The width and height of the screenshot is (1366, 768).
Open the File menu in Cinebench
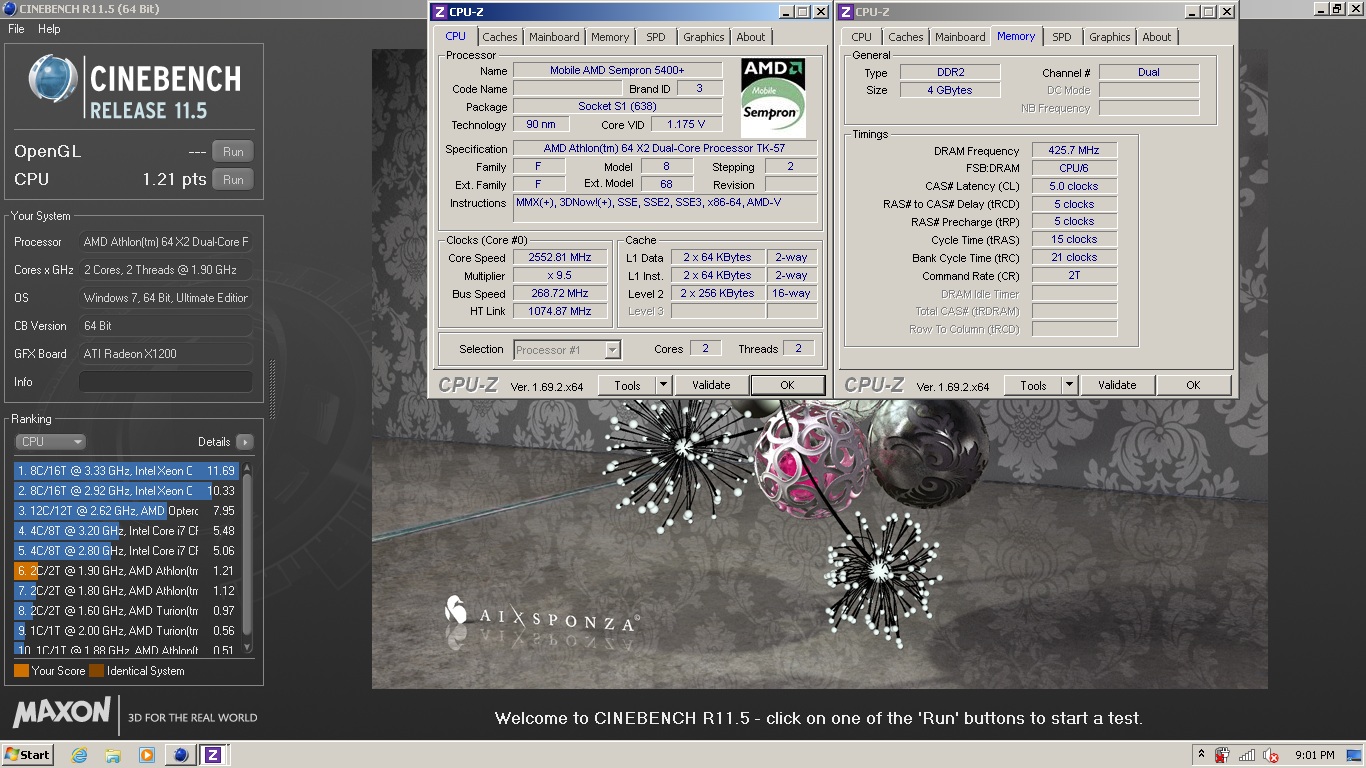16,29
